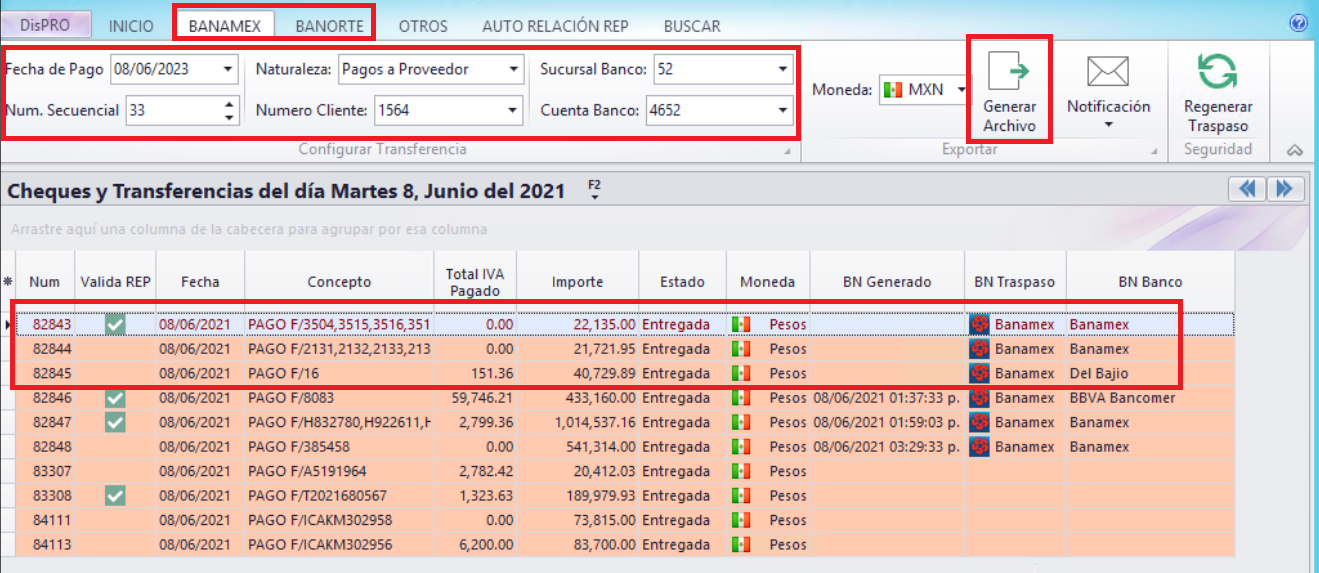This screenshot has height=573, width=1319.
Task: Open the Naturaleza dropdown
Action: coord(513,70)
